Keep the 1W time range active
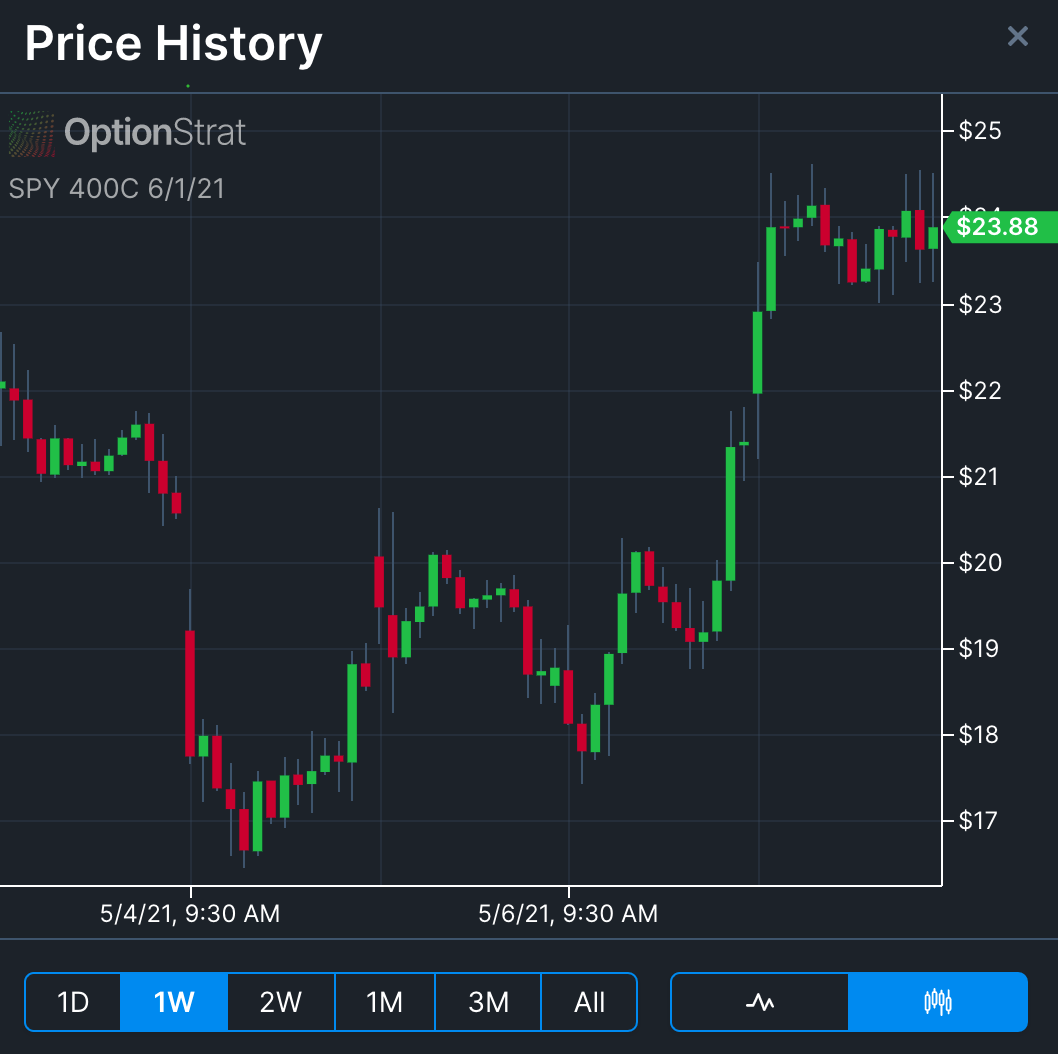 173,1001
